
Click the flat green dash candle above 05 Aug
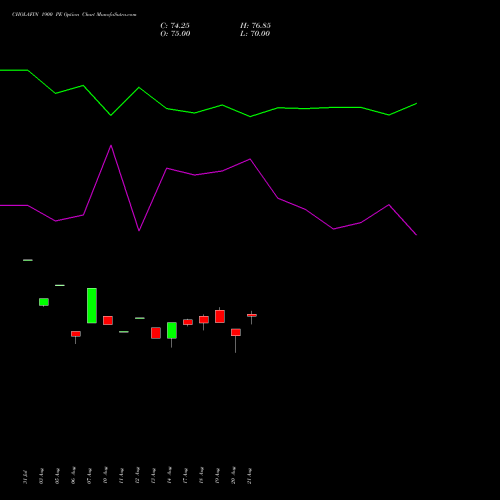[x=60, y=285]
